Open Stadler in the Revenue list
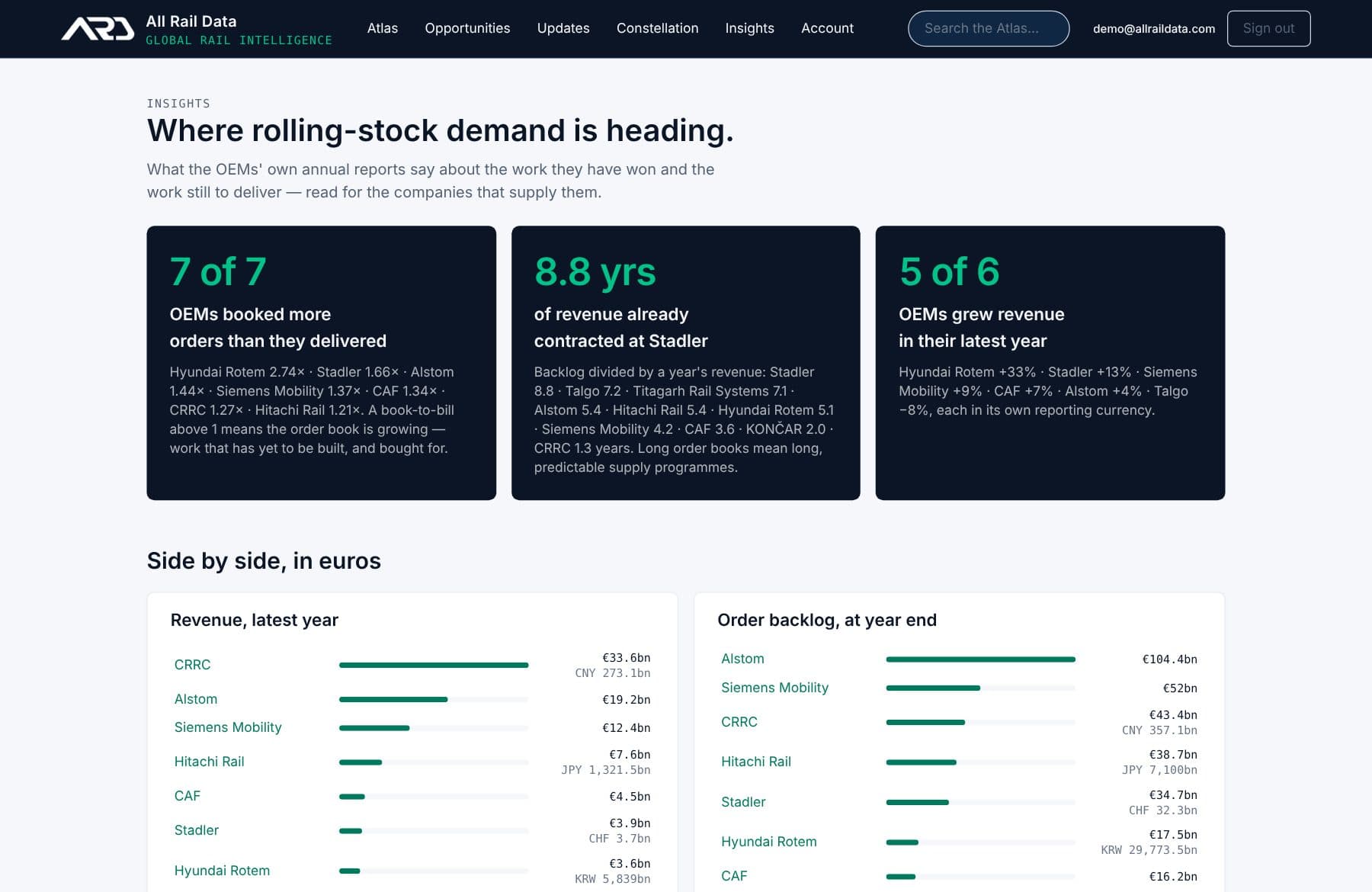Image resolution: width=1372 pixels, height=892 pixels. coord(196,830)
